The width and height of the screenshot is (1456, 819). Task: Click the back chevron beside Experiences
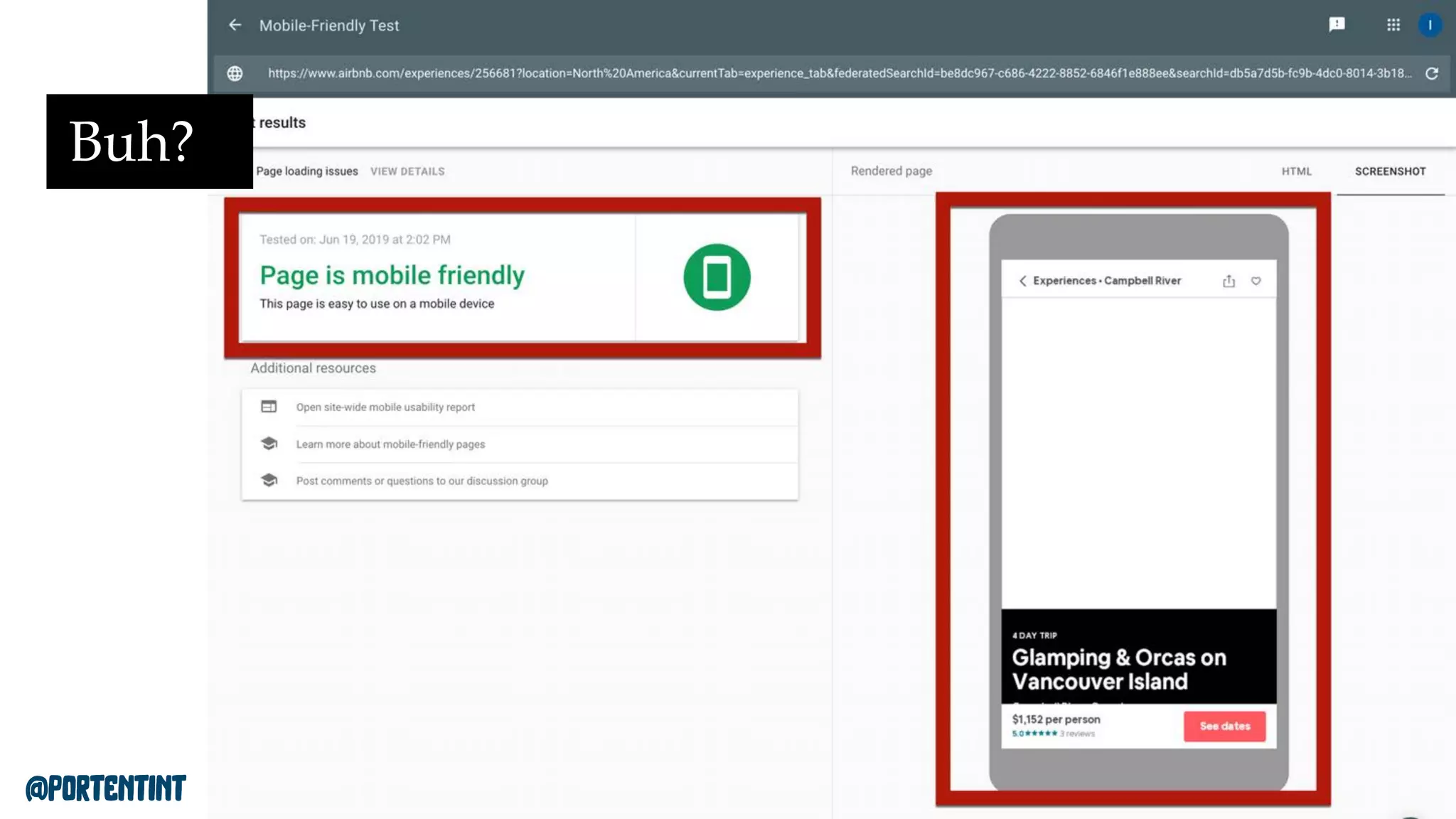pos(1022,281)
